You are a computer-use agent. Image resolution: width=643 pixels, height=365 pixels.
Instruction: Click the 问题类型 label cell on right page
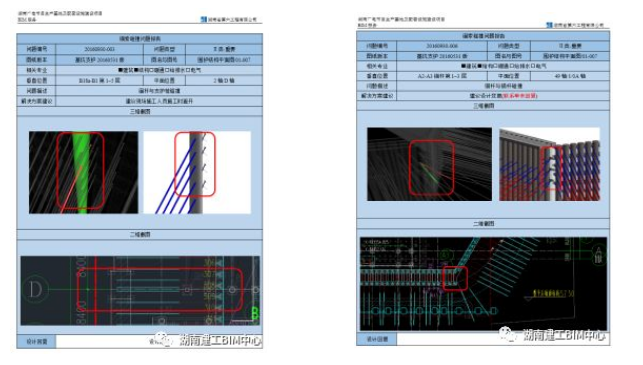[508, 46]
